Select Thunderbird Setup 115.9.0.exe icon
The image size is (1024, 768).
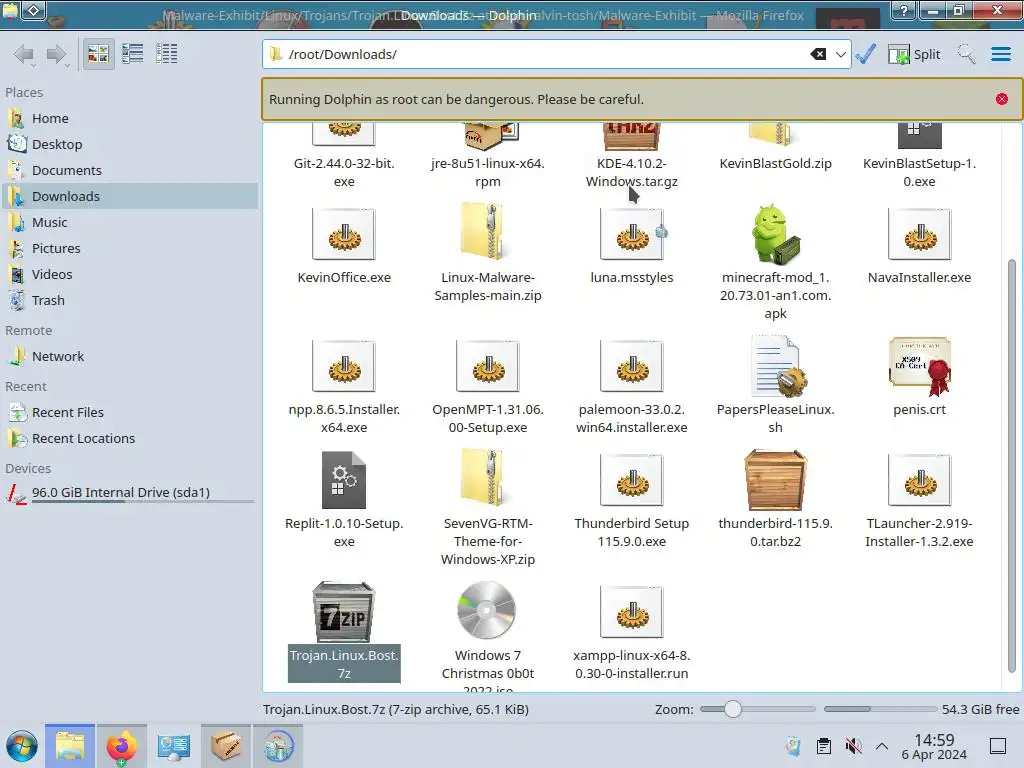click(x=632, y=481)
